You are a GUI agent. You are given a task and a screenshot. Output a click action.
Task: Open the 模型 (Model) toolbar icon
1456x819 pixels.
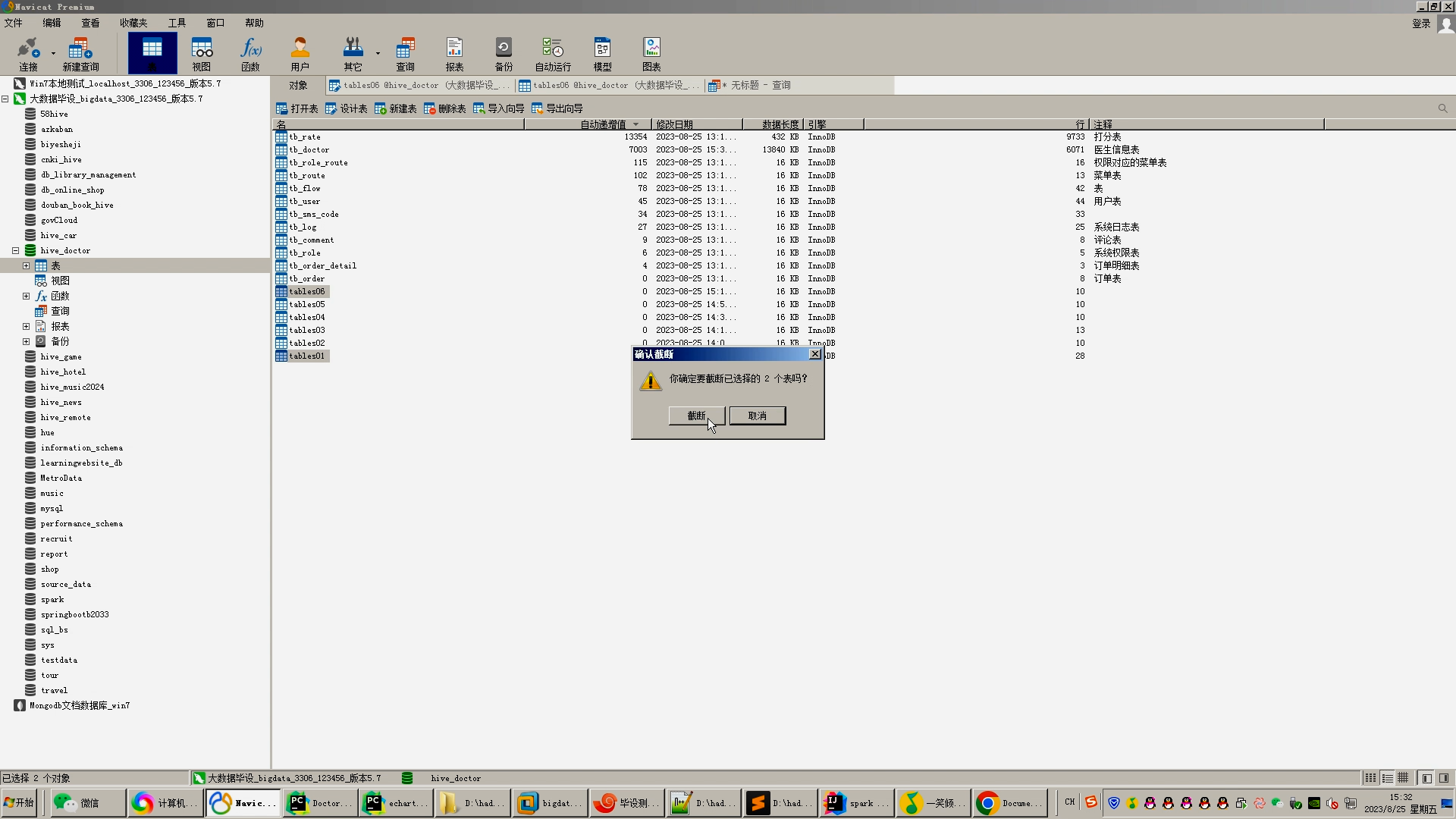click(602, 54)
